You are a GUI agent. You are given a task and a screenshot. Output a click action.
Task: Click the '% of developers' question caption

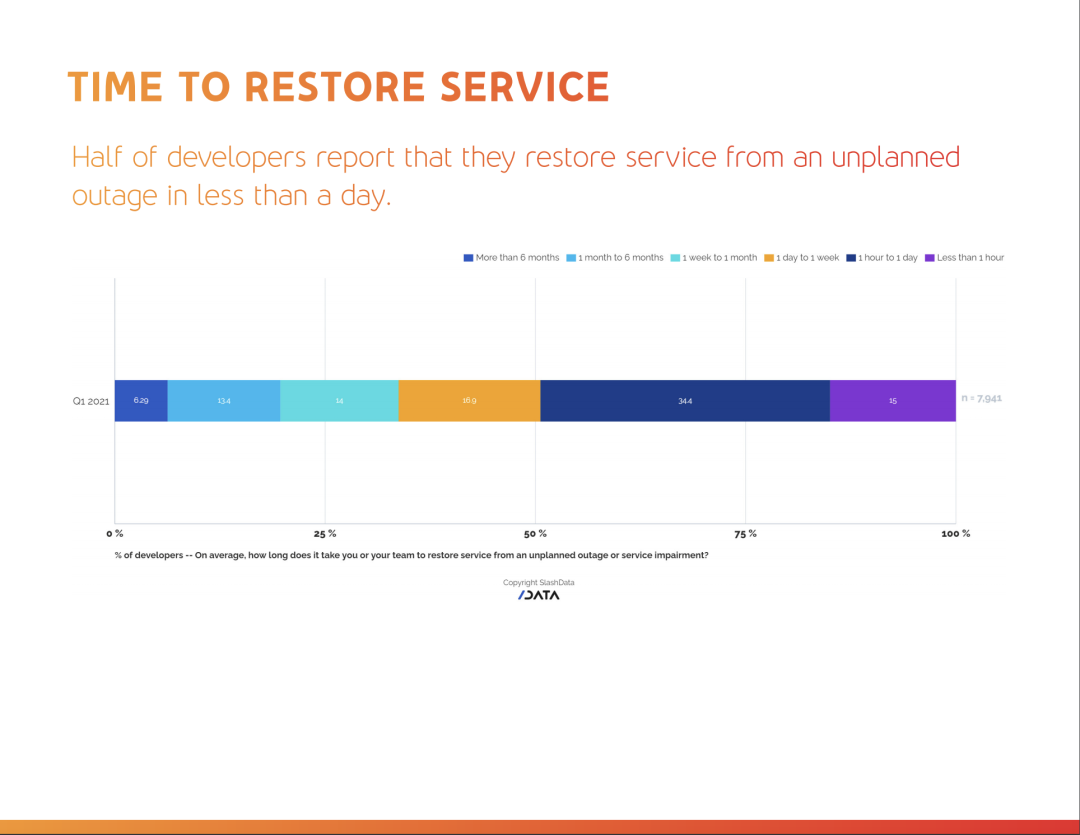click(x=411, y=555)
